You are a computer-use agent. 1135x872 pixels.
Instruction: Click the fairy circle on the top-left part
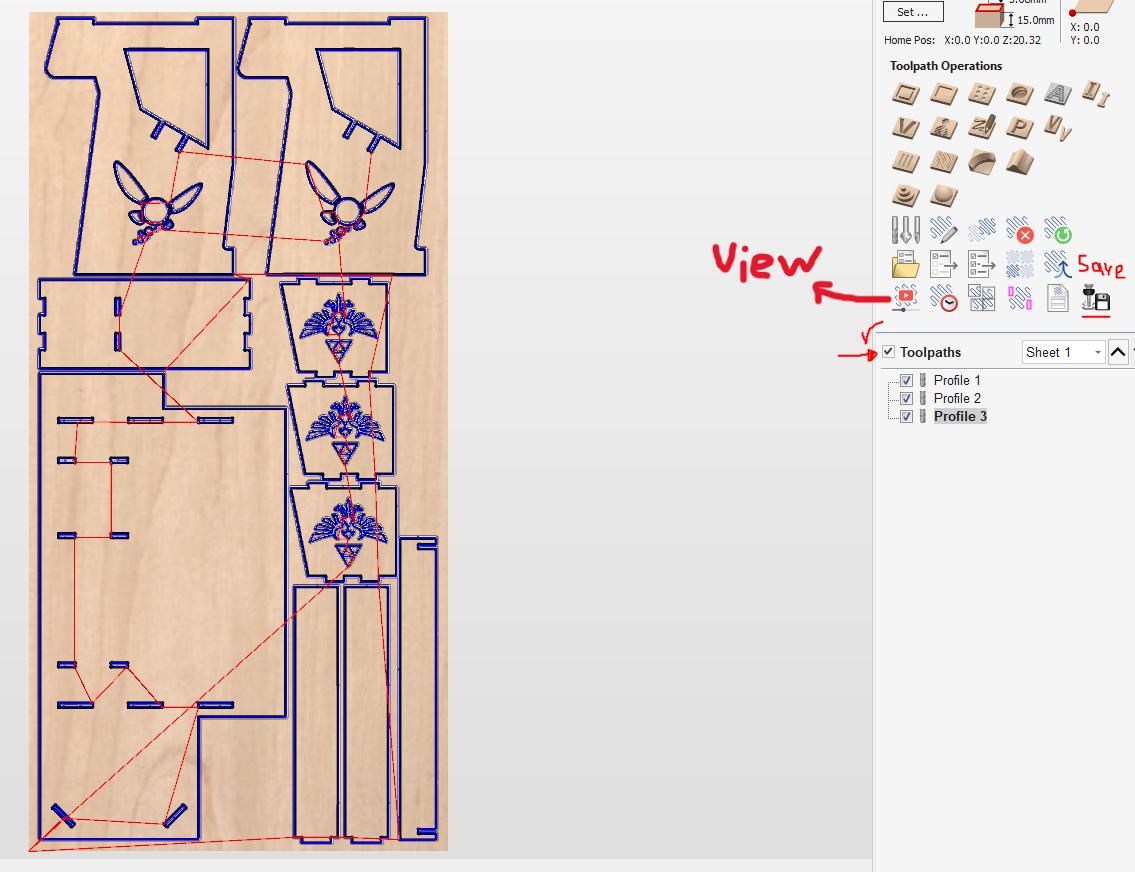[x=154, y=212]
